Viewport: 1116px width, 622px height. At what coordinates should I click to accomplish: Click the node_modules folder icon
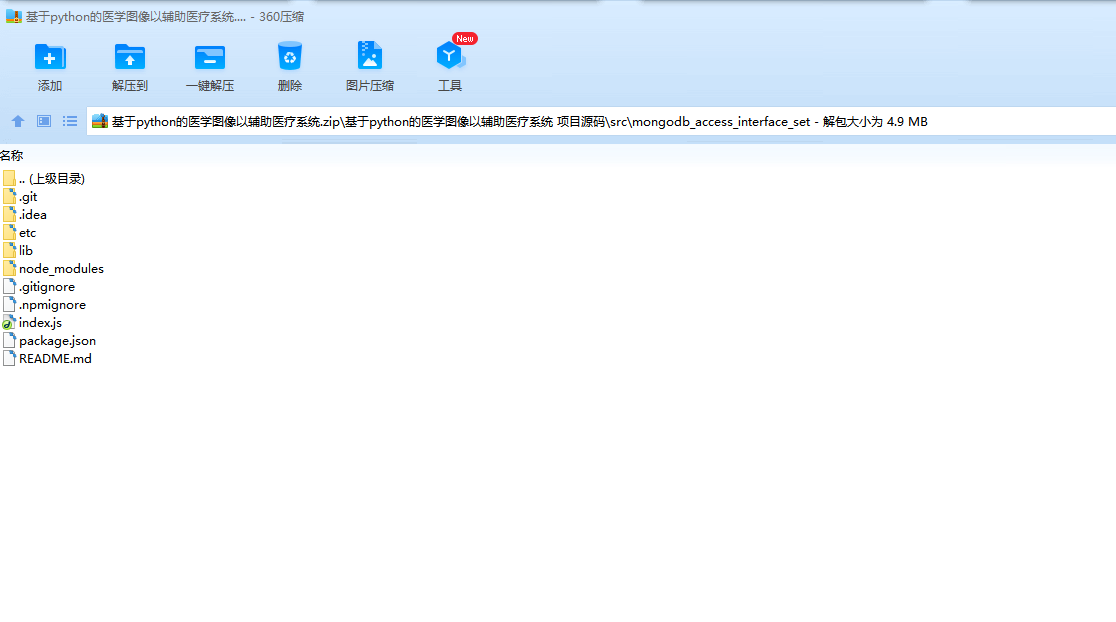9,268
